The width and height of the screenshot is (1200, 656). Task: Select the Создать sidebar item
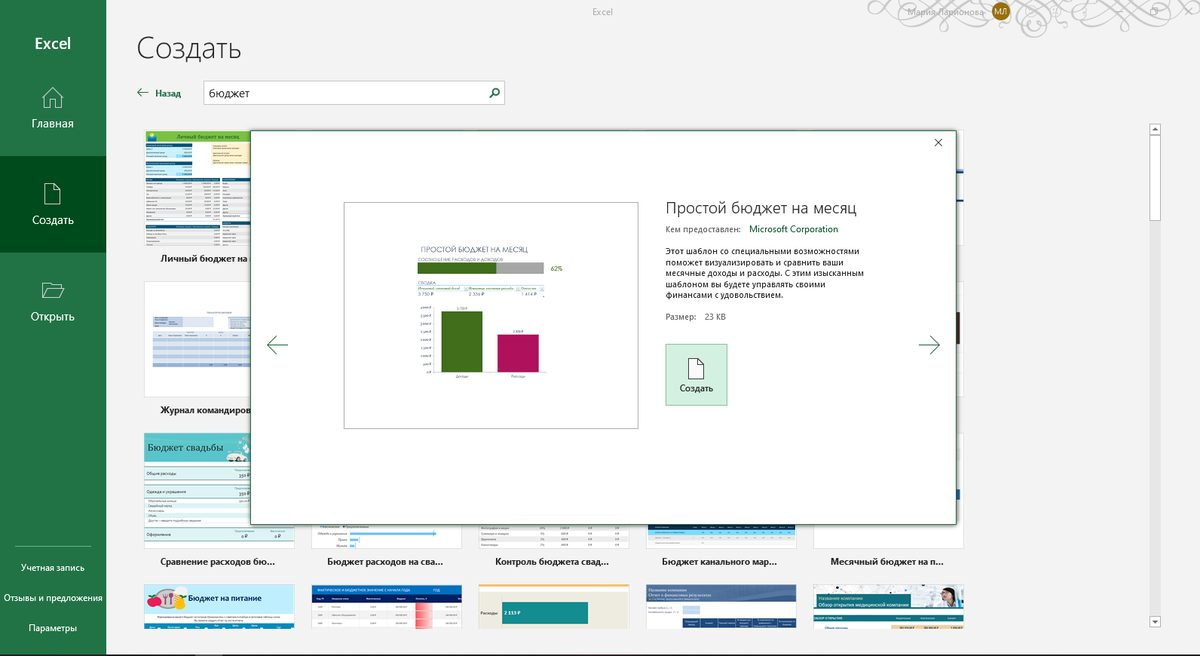(53, 204)
